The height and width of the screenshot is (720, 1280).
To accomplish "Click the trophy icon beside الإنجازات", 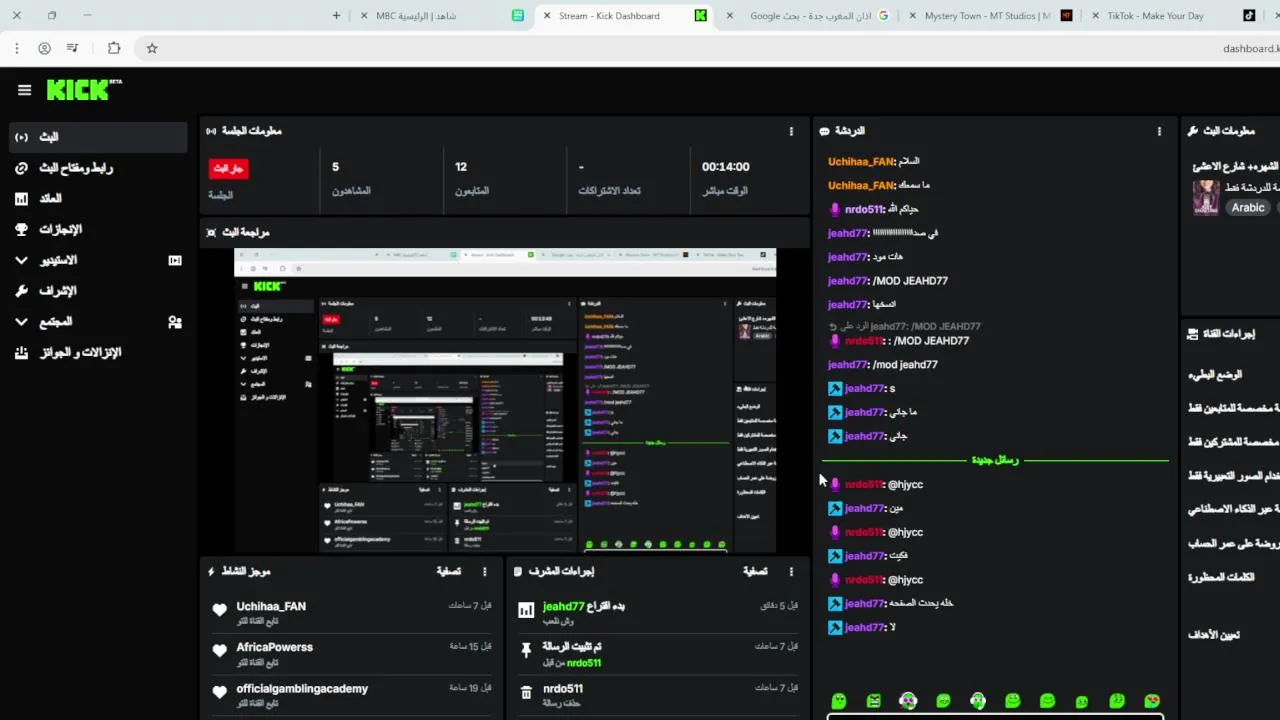I will click(x=21, y=229).
